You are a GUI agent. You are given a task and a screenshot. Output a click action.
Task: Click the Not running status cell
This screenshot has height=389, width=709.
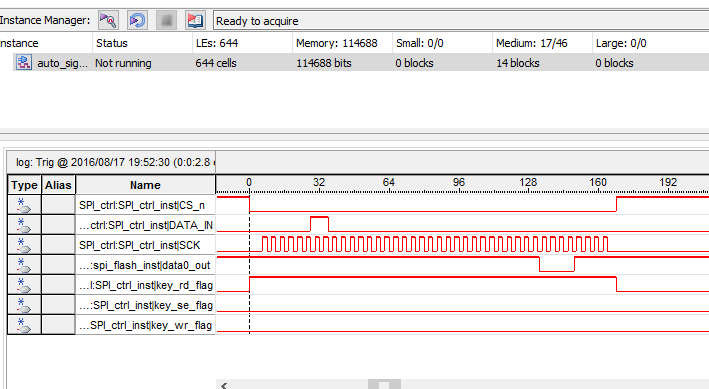tap(123, 63)
